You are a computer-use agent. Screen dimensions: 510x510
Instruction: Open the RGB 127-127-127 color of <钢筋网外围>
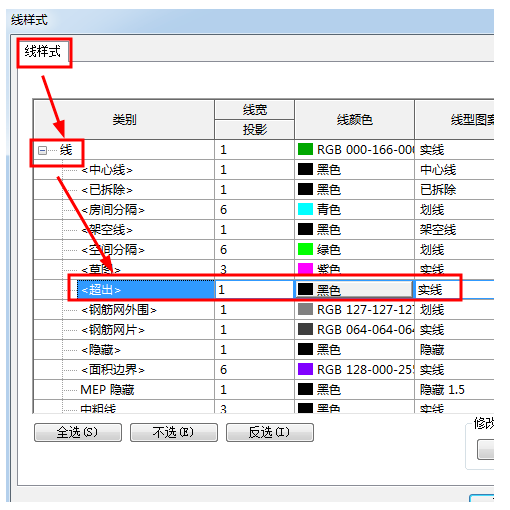coord(354,310)
